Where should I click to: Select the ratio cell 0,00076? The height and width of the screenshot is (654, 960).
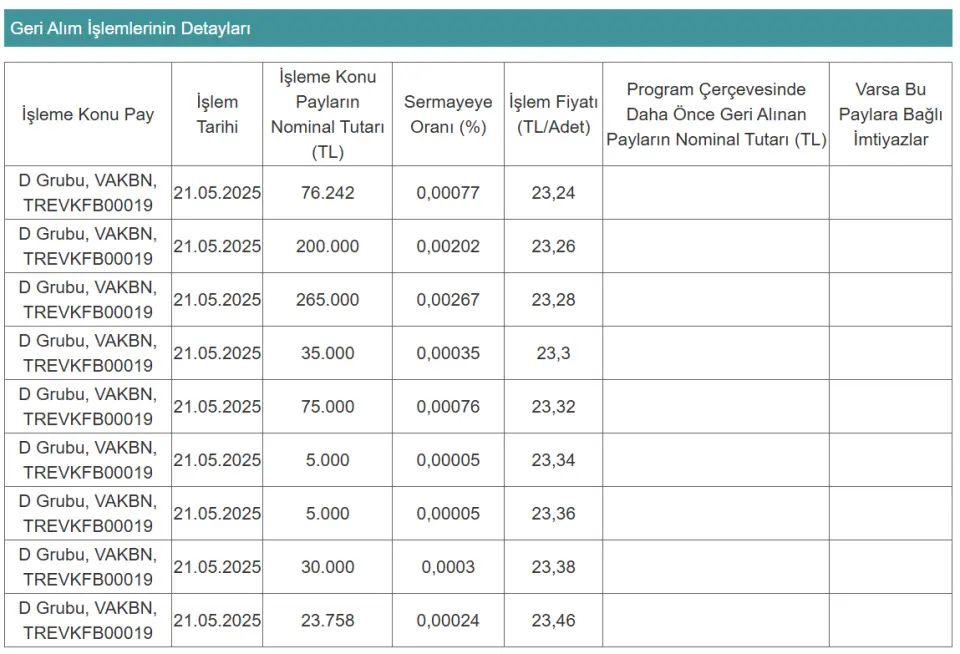[448, 407]
